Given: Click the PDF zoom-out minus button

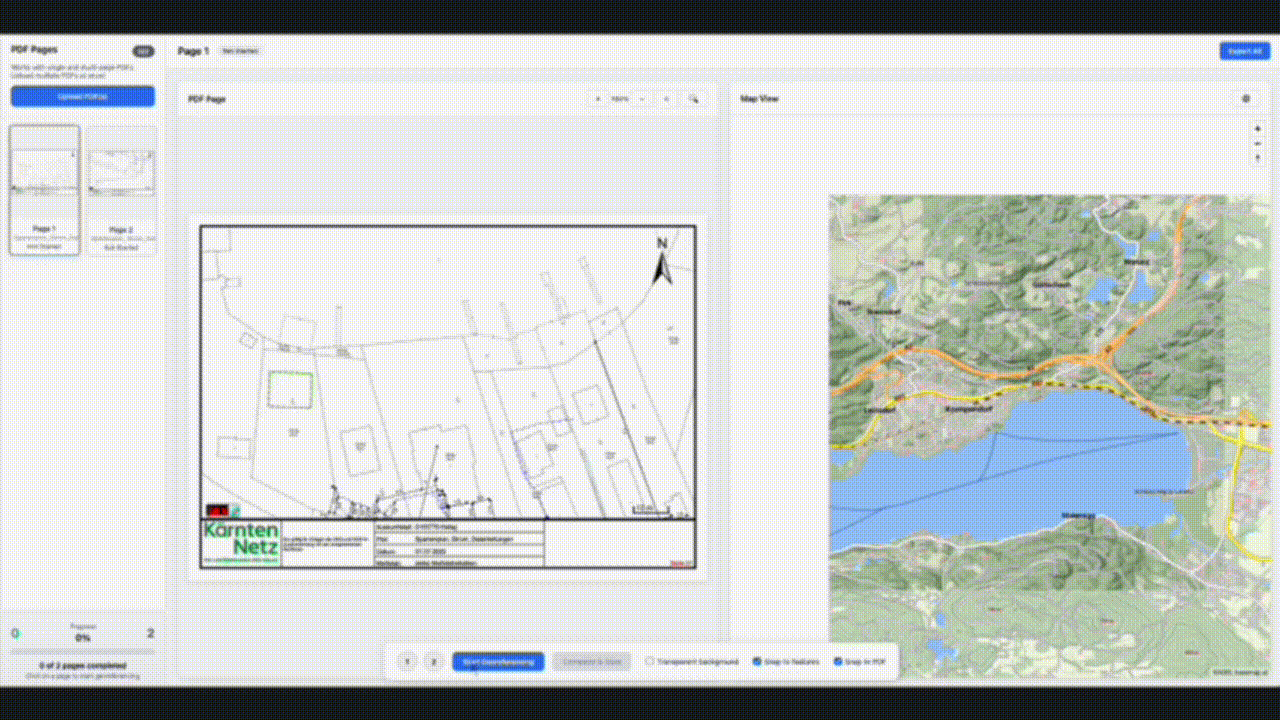Looking at the screenshot, I should click(x=642, y=99).
